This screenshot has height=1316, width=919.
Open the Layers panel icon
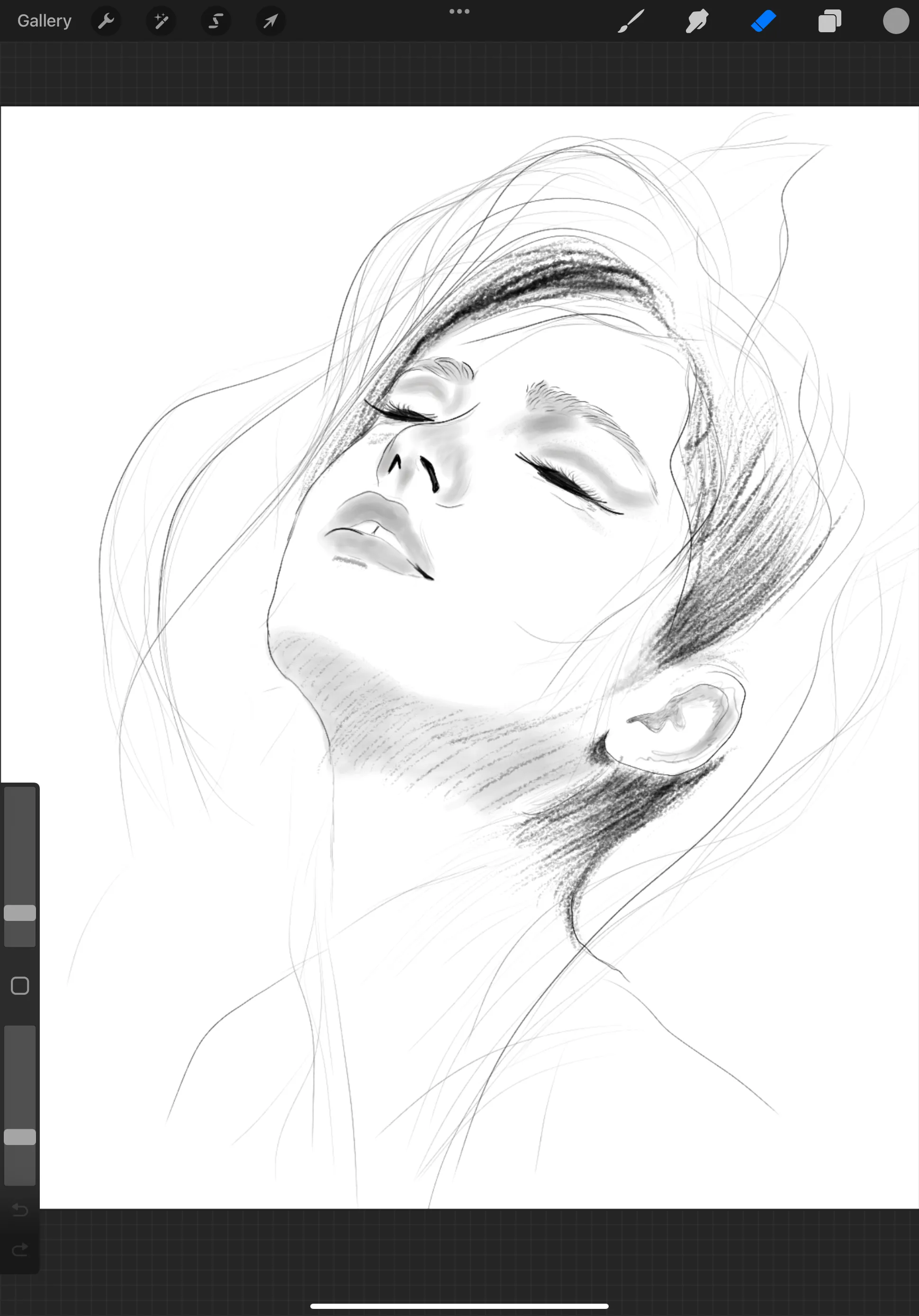(829, 21)
